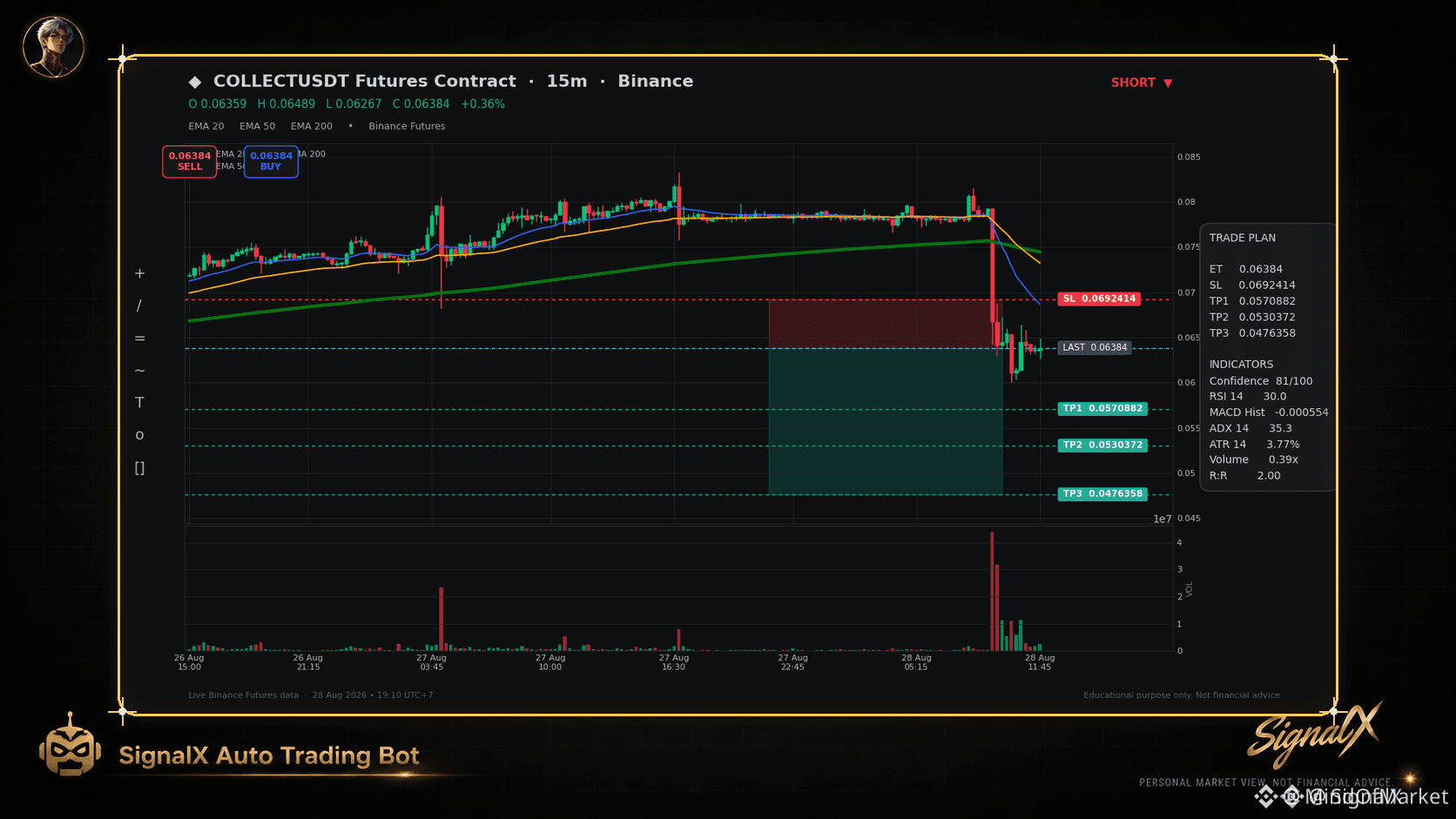Viewport: 1456px width, 819px height.
Task: Click the 28 Aug 05:15 time label
Action: 917,662
